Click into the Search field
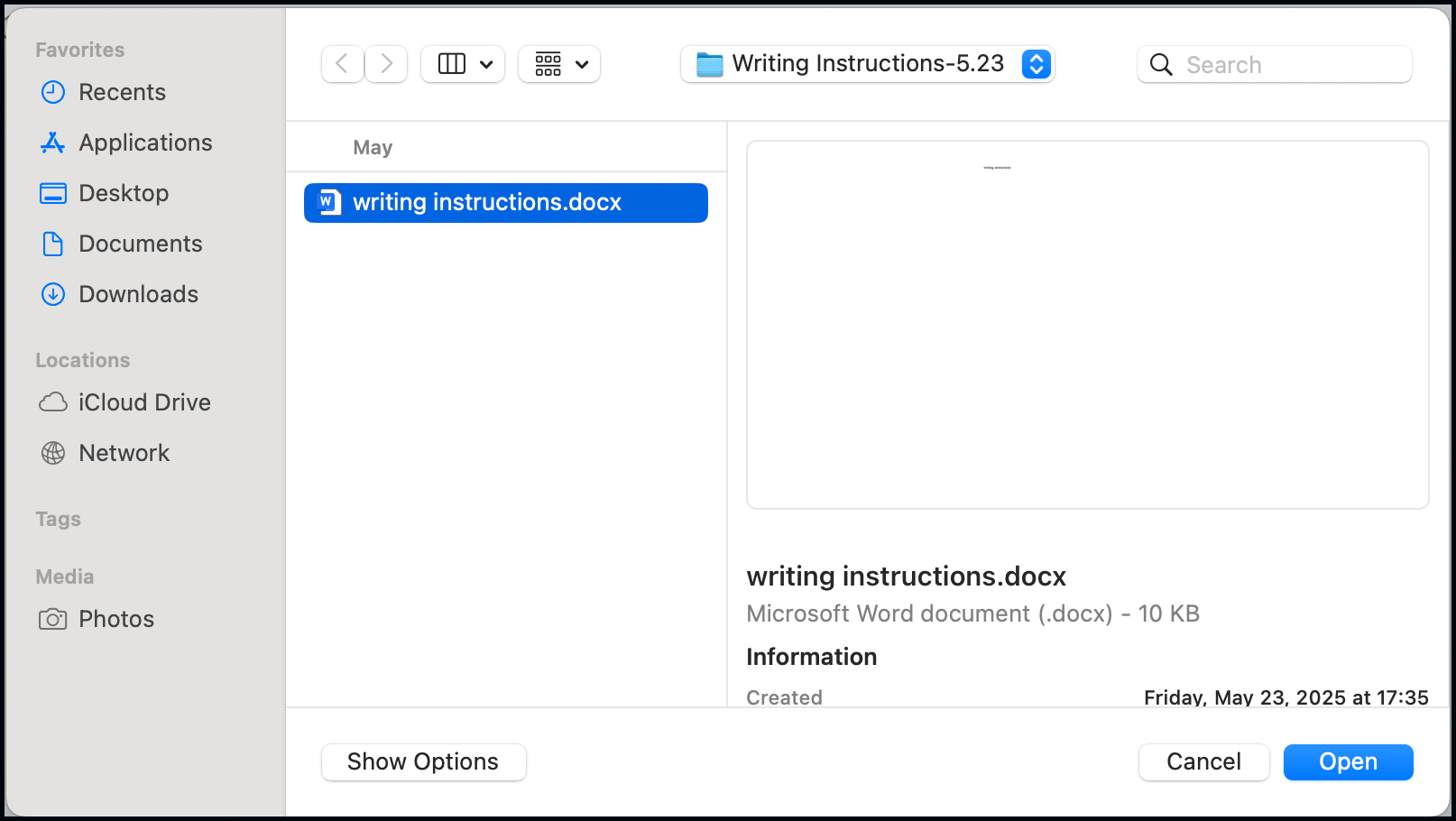Image resolution: width=1456 pixels, height=821 pixels. [x=1275, y=64]
